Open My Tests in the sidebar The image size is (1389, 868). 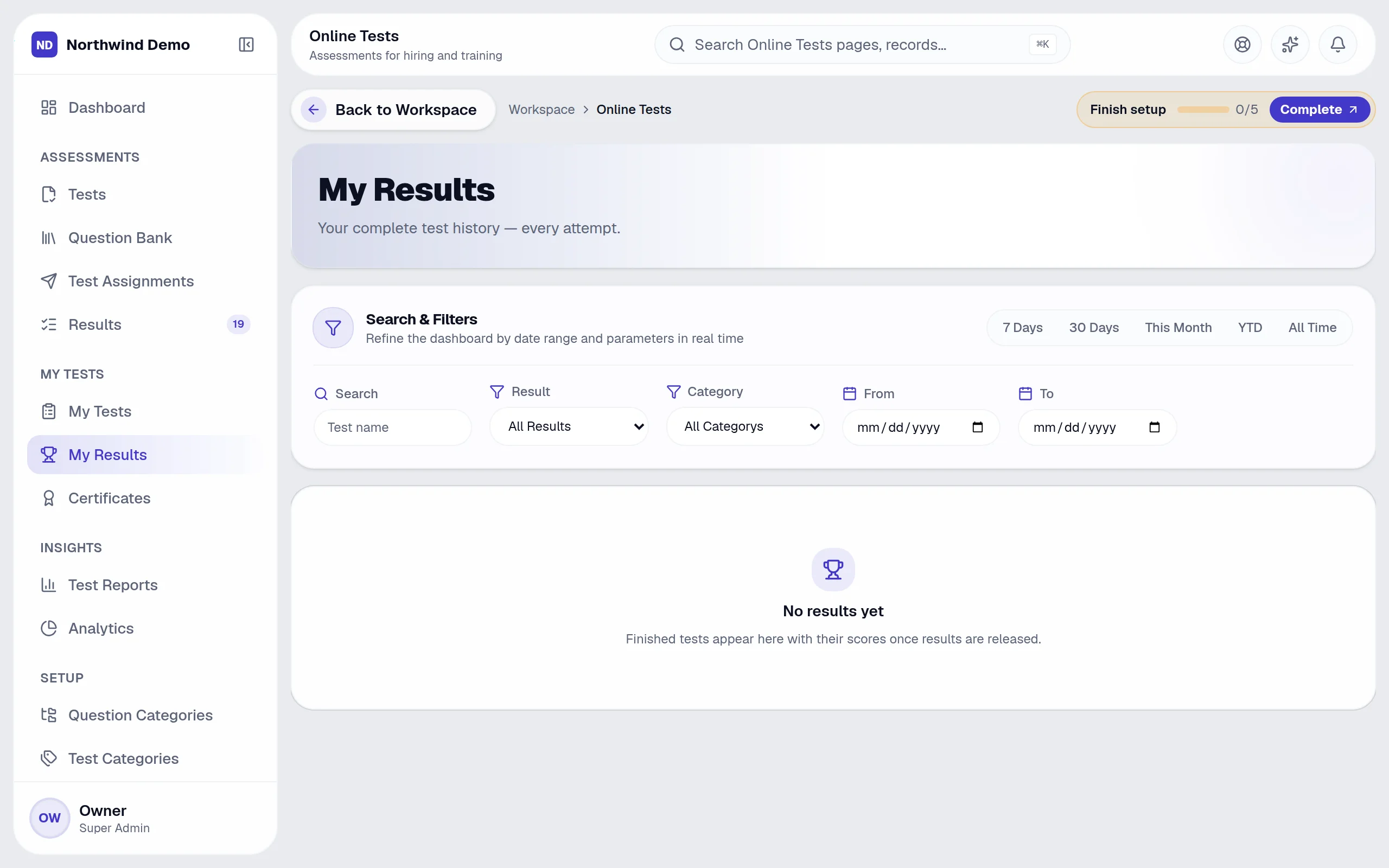pyautogui.click(x=145, y=412)
